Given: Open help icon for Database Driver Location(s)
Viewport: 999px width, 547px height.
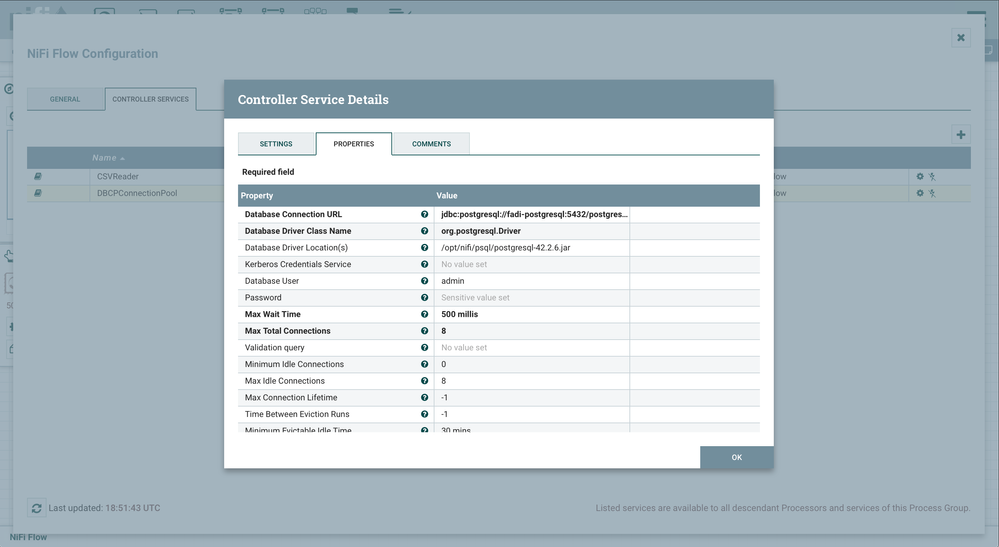Looking at the screenshot, I should click(x=424, y=248).
